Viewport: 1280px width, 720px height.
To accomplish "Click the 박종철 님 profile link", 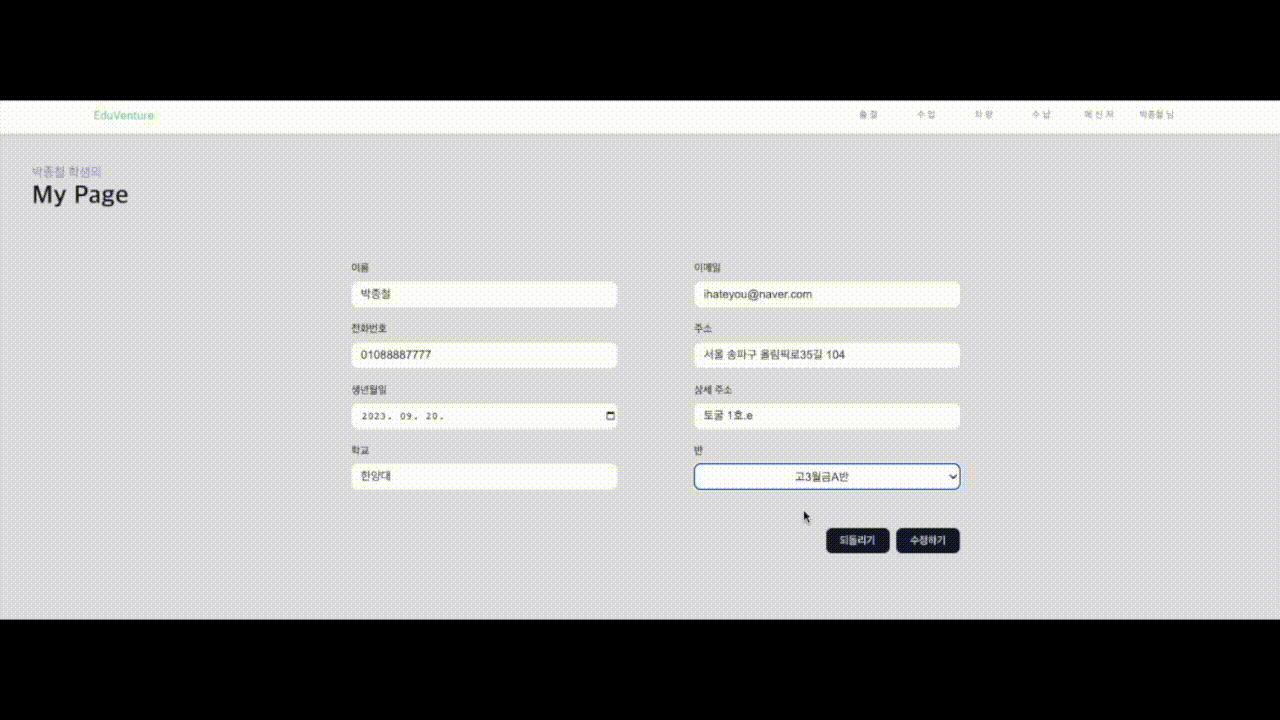I will [1155, 114].
